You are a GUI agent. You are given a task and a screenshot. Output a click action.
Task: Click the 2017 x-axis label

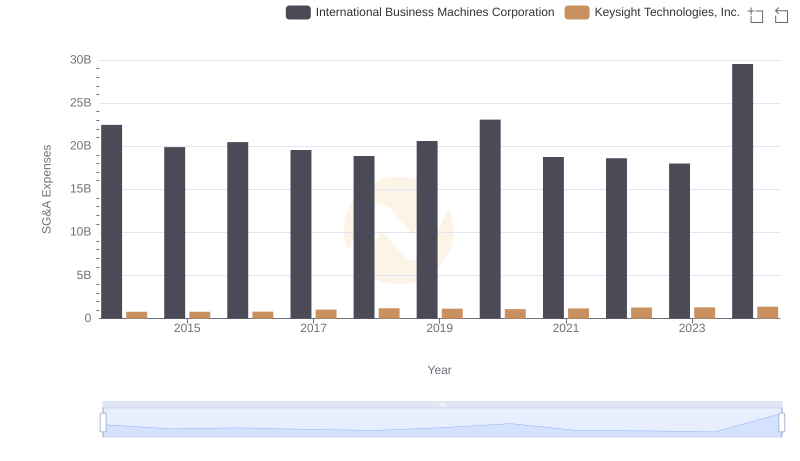(x=313, y=328)
